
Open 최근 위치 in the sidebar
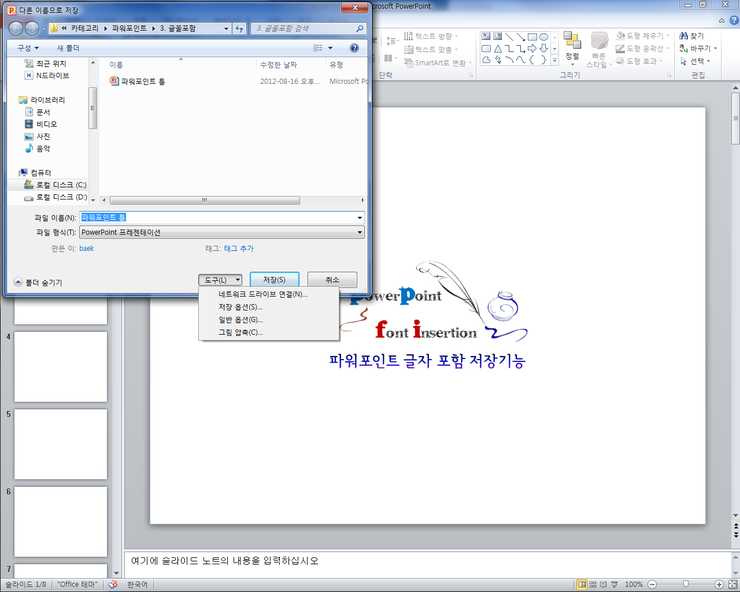coord(46,63)
